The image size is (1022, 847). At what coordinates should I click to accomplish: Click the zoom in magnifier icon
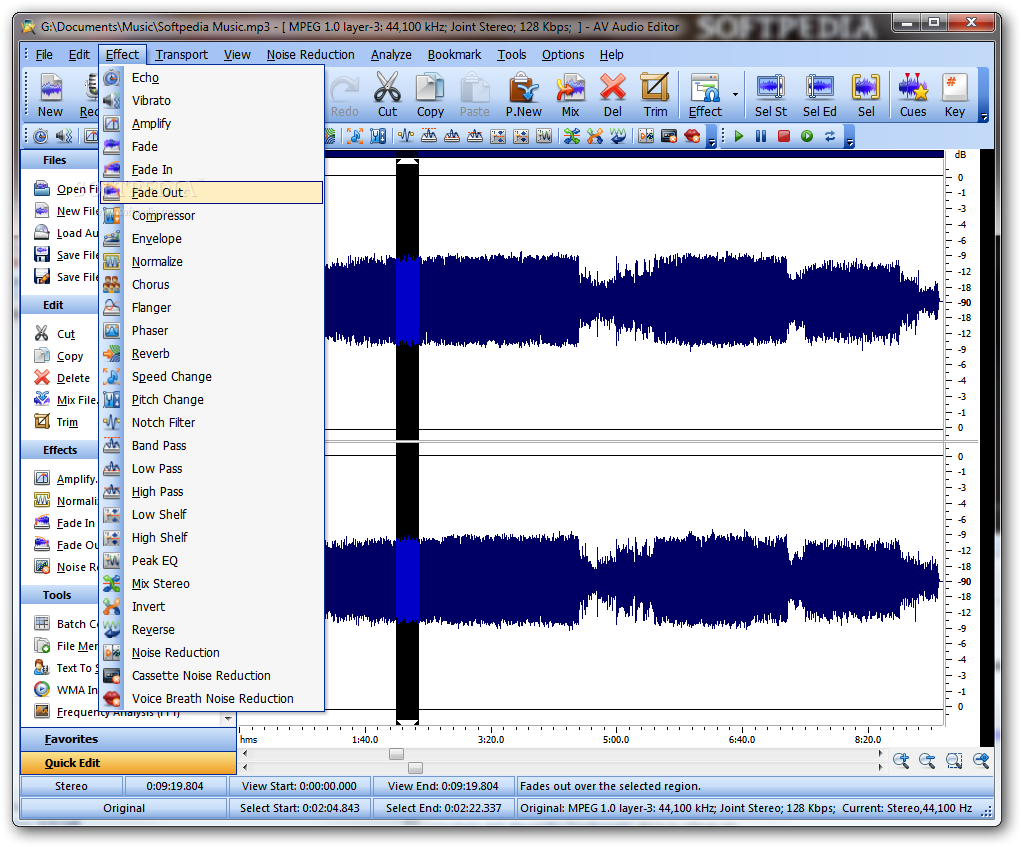coord(901,760)
